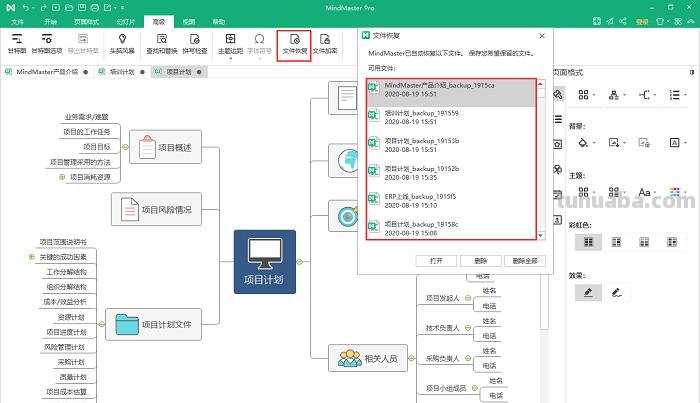The image size is (700, 403).
Task: Open the background fill color dropdown
Action: click(586, 142)
